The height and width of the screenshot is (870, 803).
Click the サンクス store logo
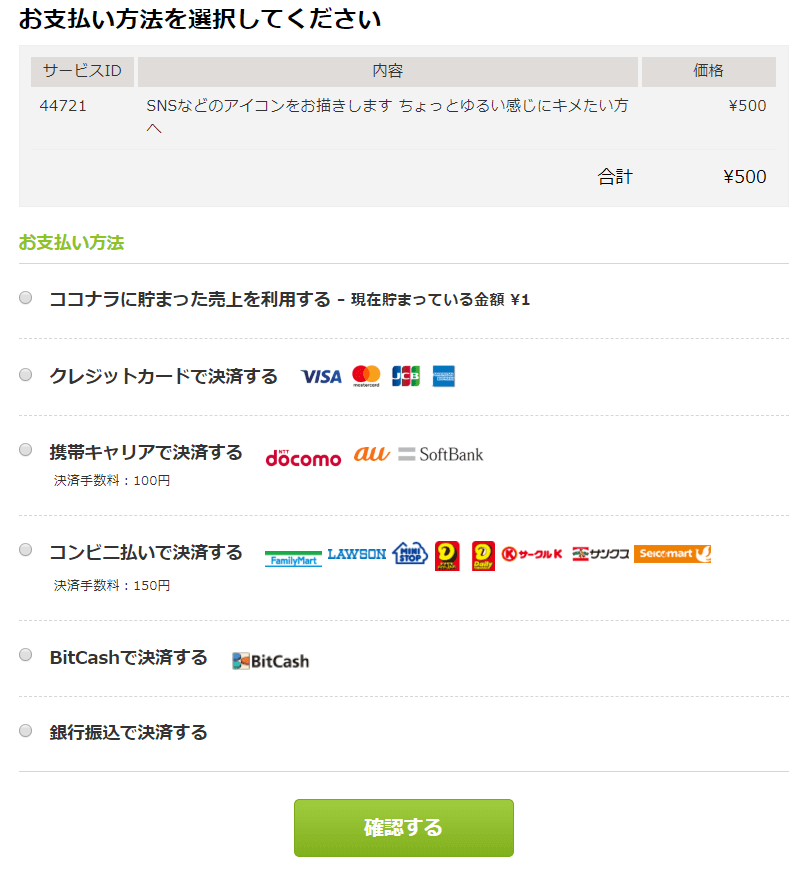point(601,554)
